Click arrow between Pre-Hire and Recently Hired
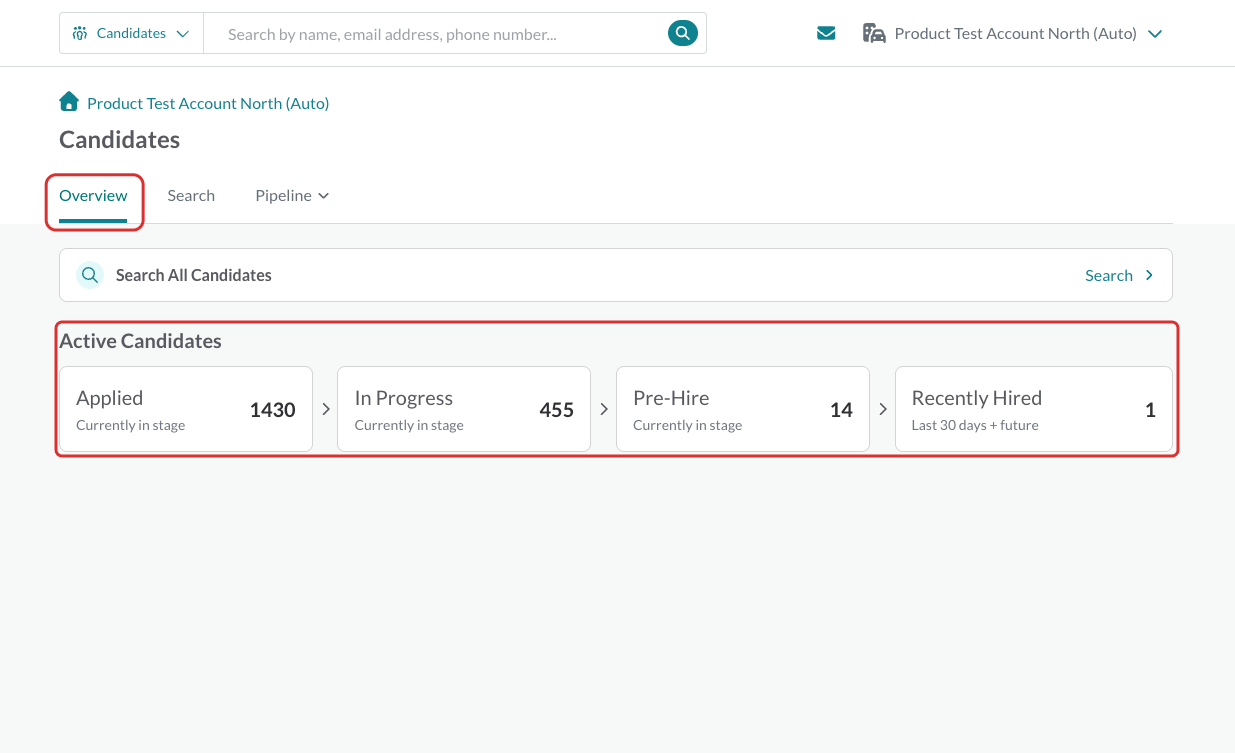This screenshot has width=1235, height=753. coord(883,409)
